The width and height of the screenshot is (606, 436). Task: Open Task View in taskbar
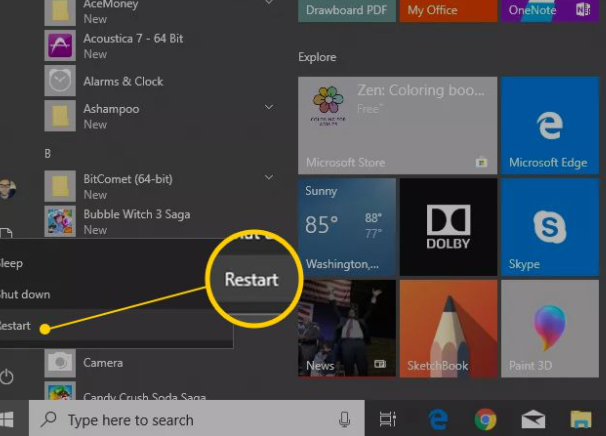(388, 419)
